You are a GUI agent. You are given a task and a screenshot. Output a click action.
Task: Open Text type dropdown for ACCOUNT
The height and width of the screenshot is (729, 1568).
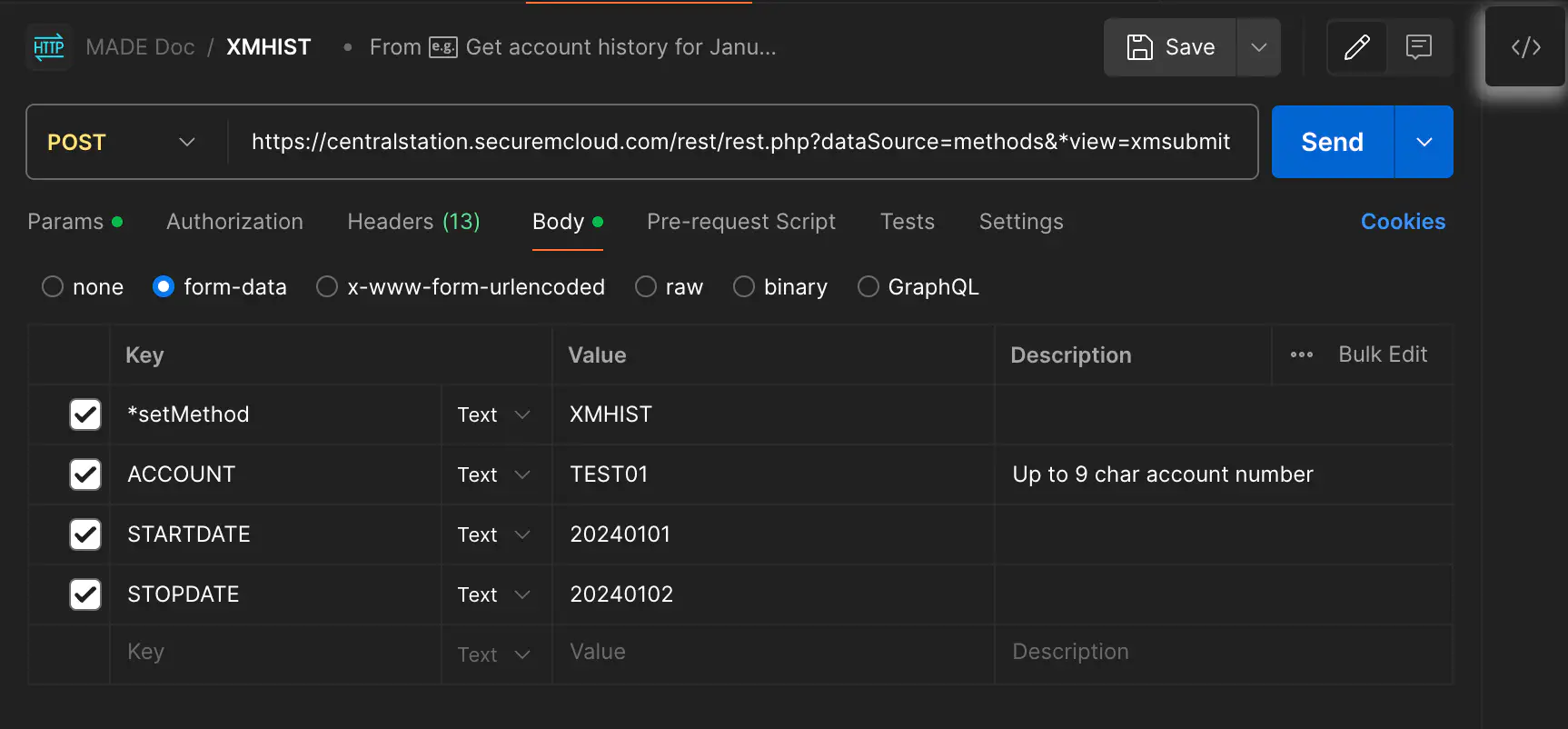point(495,474)
